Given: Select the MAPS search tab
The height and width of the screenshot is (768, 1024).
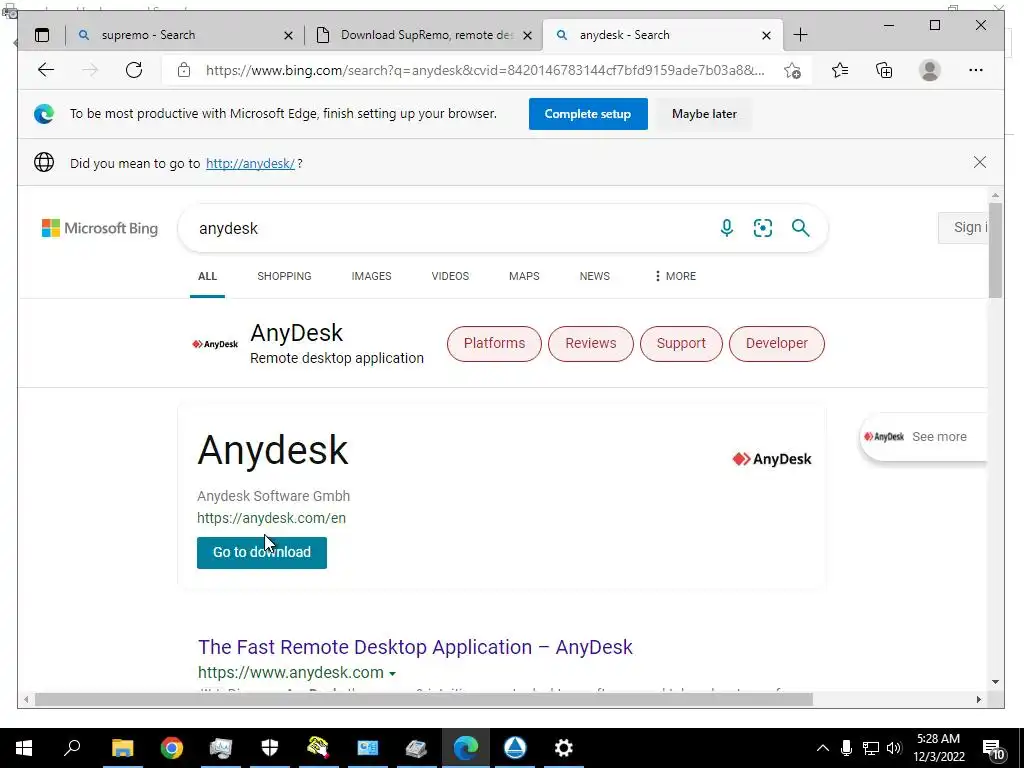Looking at the screenshot, I should [x=524, y=276].
